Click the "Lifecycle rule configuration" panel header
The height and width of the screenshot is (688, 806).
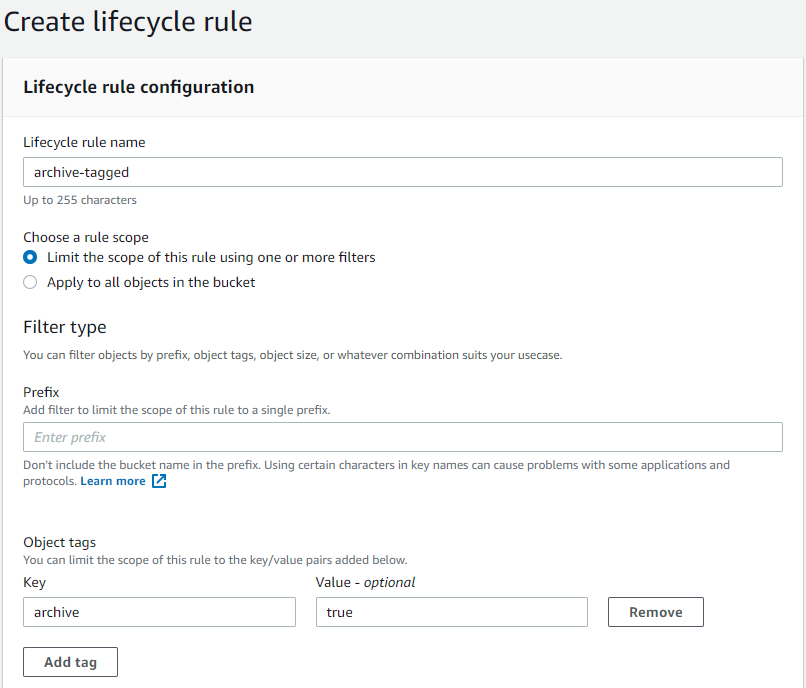point(138,87)
